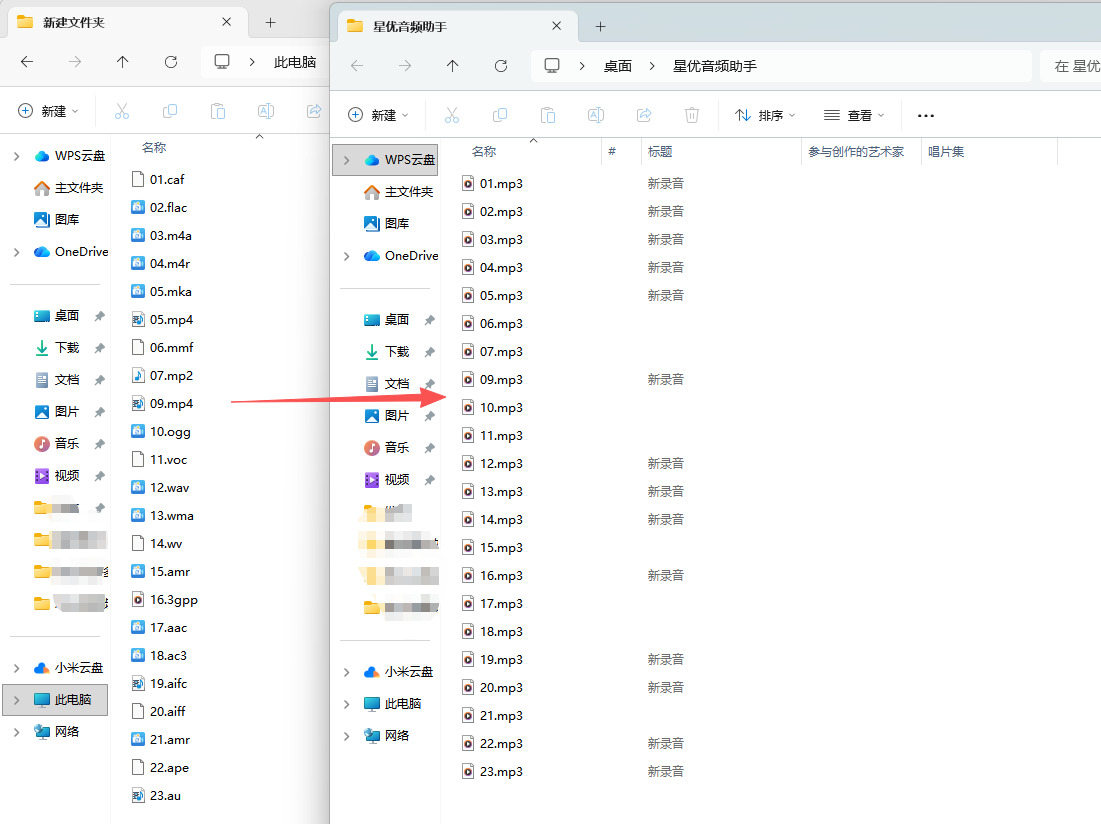
Task: Select file 13.wma
Action: pyautogui.click(x=162, y=516)
